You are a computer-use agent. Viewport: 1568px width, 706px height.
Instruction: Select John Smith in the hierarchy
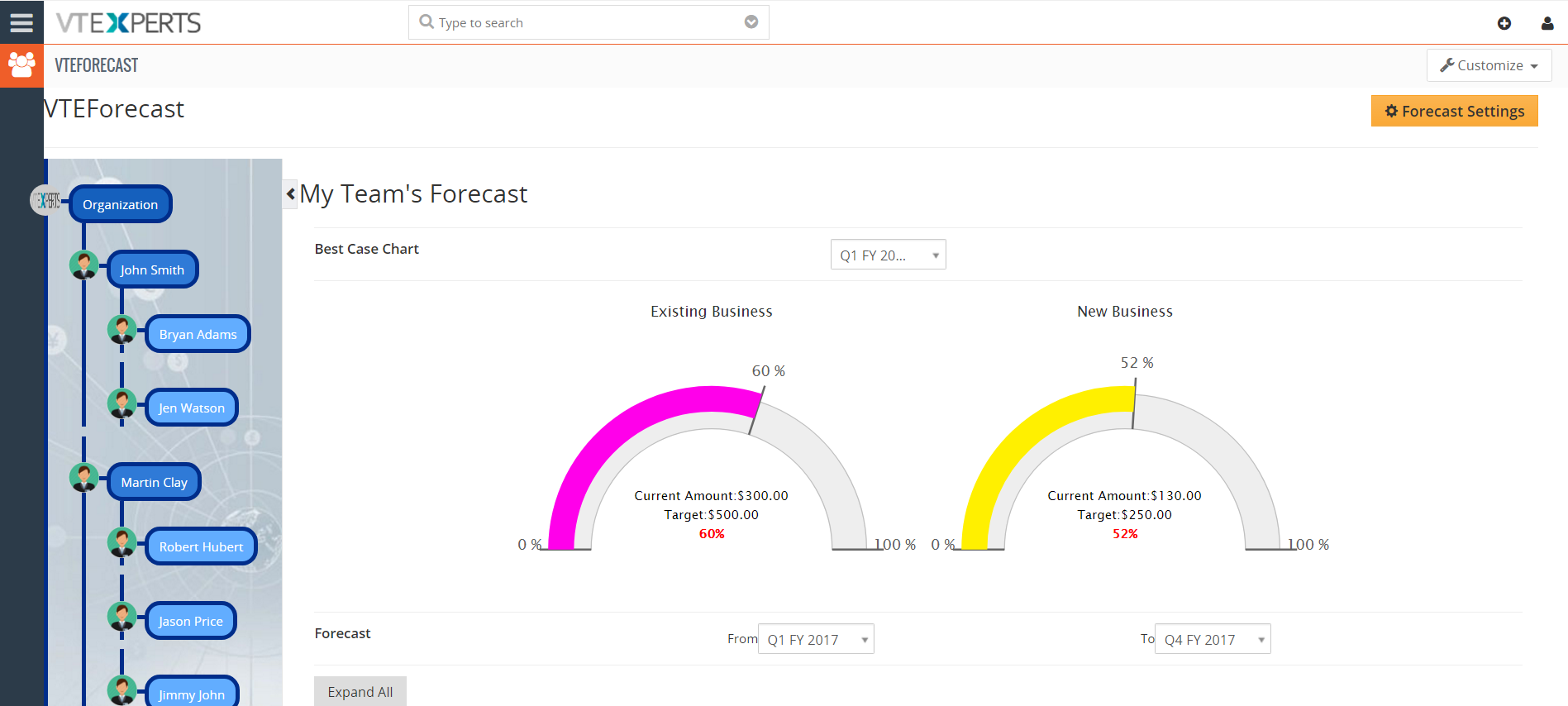[x=152, y=270]
